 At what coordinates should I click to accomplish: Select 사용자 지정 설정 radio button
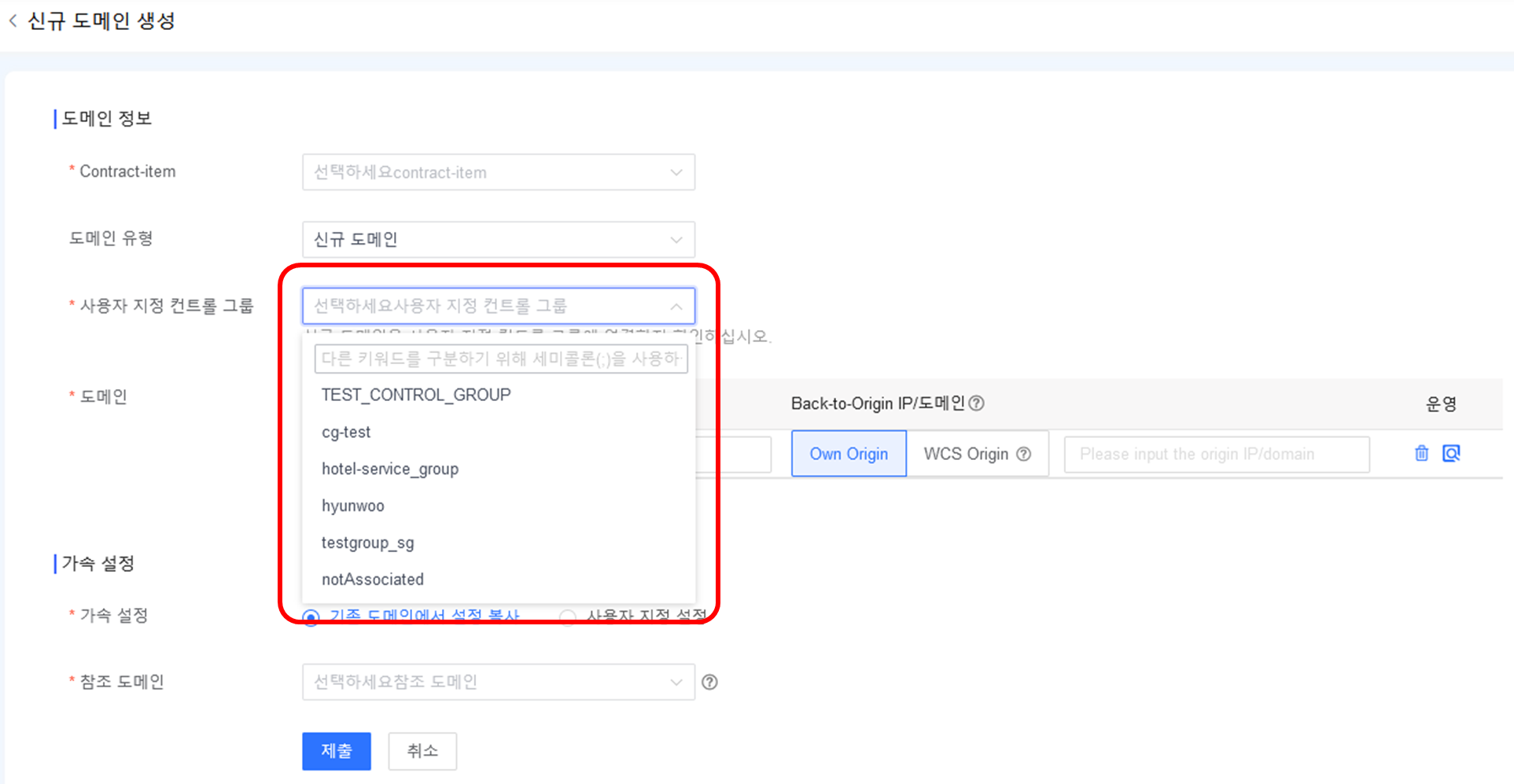(568, 618)
